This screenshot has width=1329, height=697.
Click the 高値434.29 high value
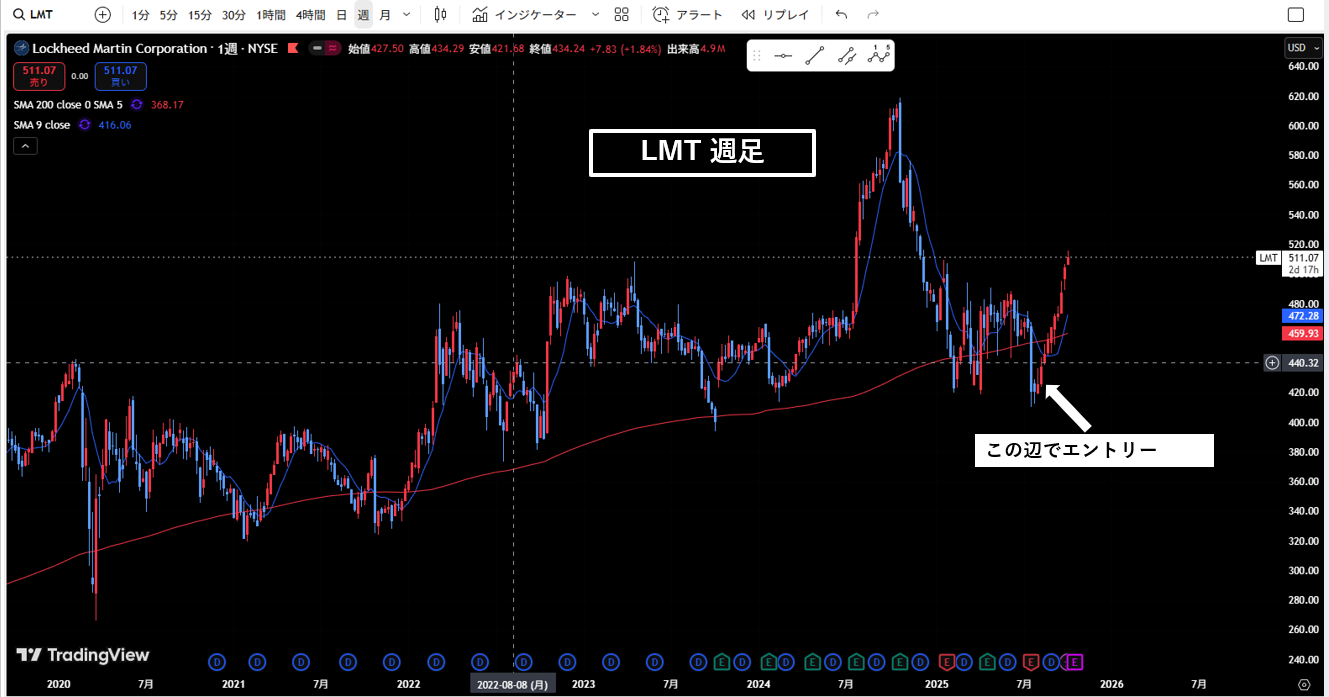(x=435, y=48)
